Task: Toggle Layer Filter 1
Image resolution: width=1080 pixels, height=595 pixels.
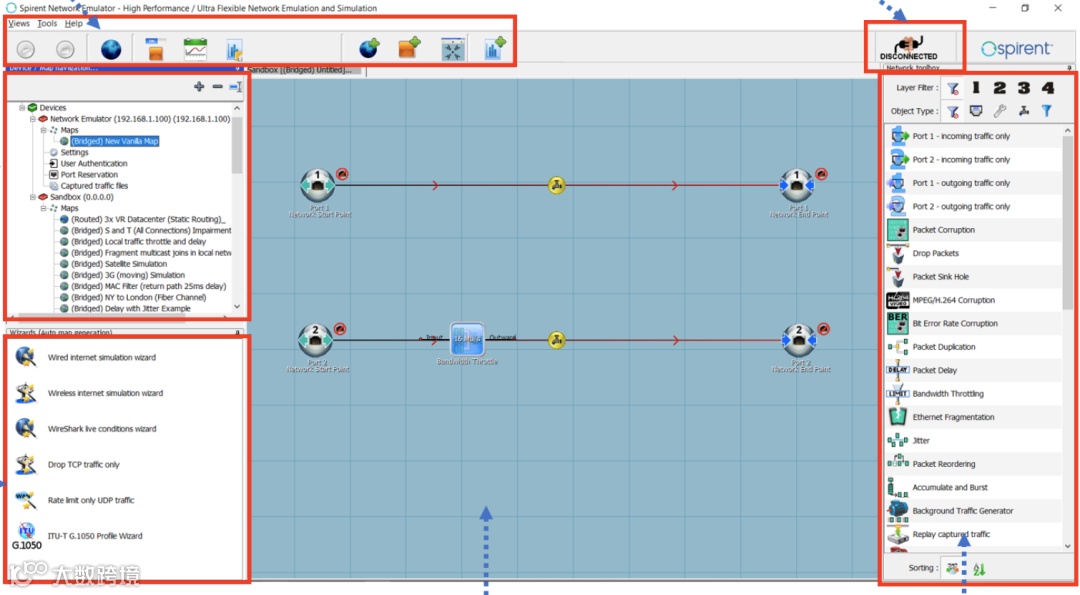Action: [x=976, y=87]
